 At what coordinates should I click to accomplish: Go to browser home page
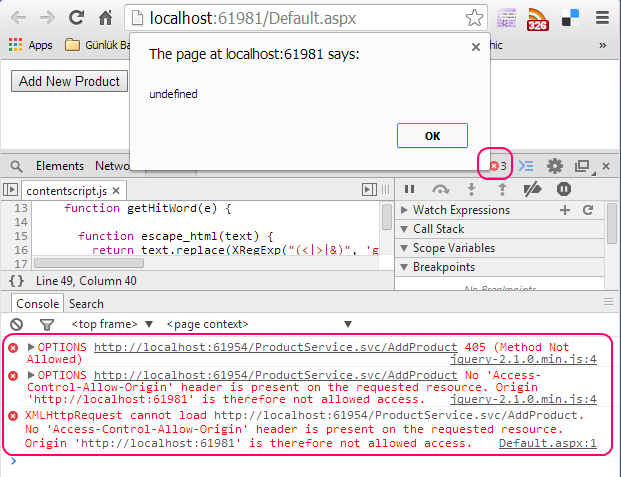105,17
